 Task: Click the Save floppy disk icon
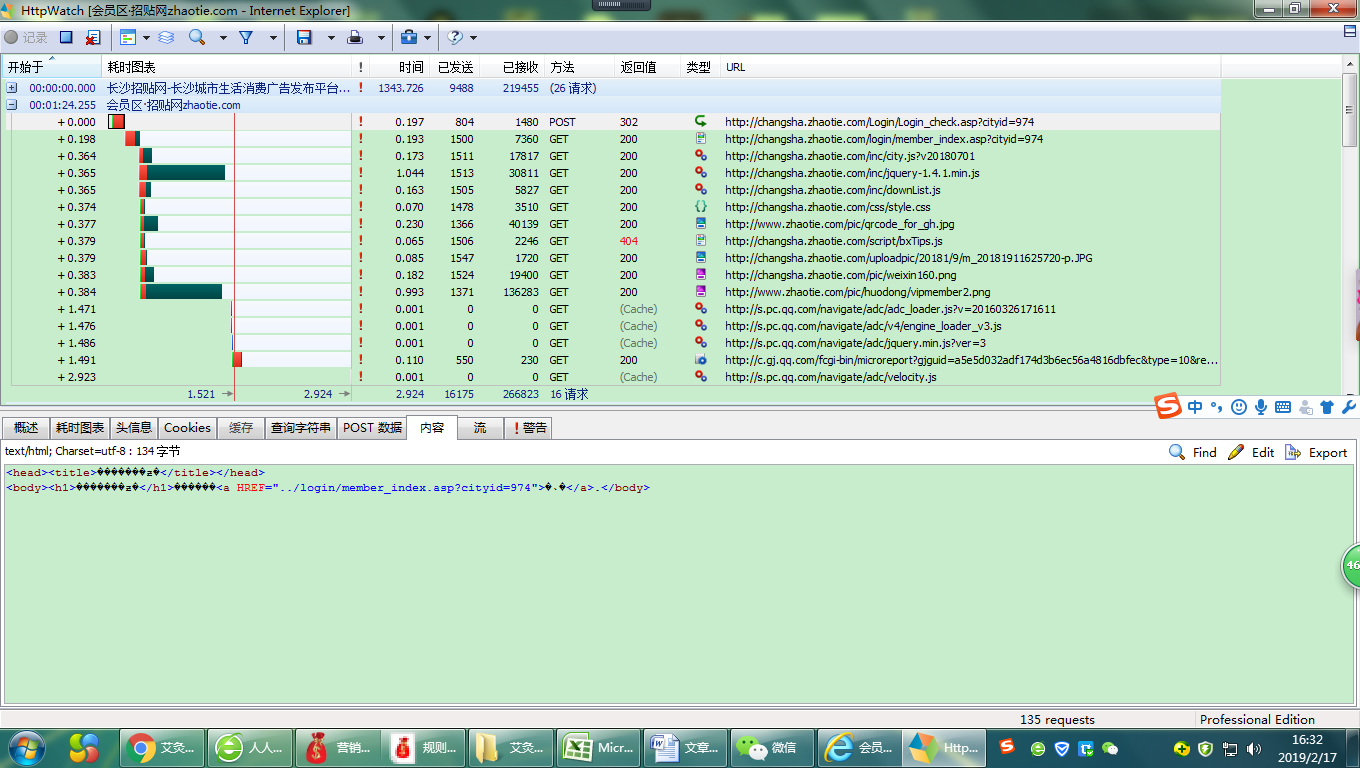(x=304, y=38)
